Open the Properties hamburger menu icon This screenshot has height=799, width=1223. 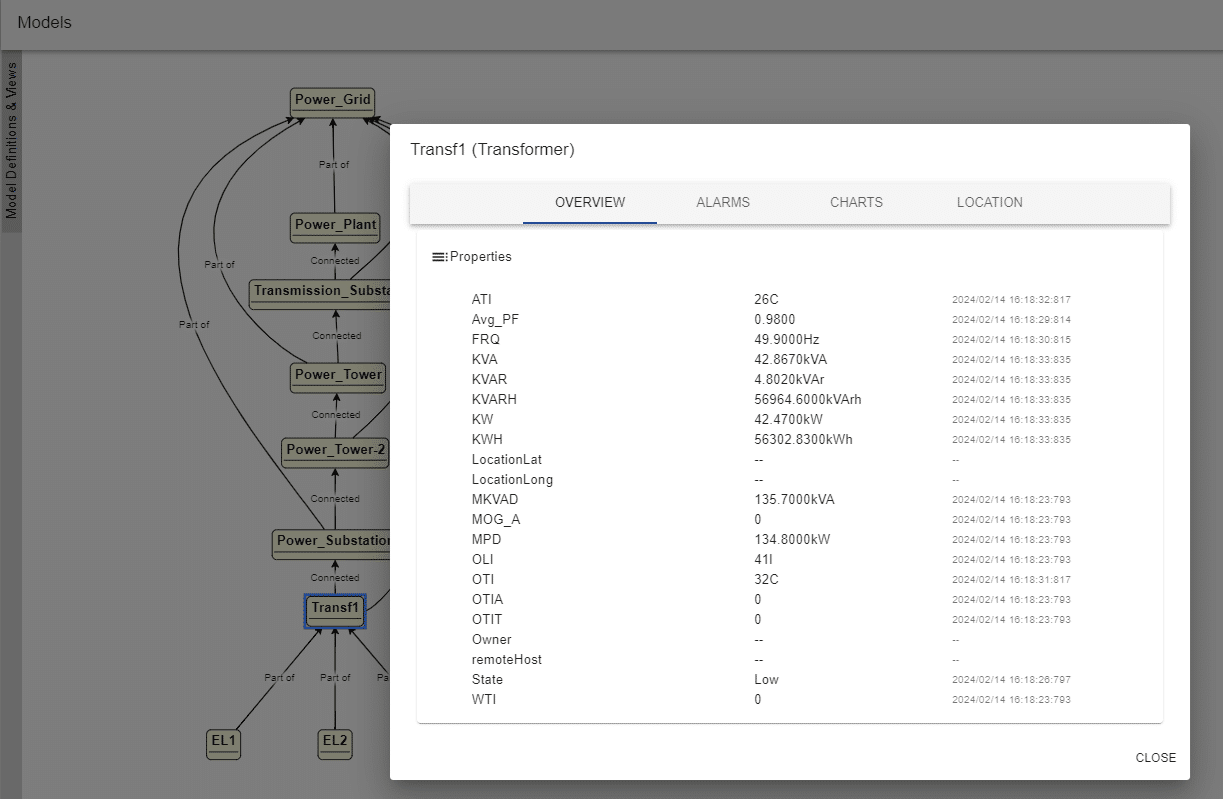437,256
